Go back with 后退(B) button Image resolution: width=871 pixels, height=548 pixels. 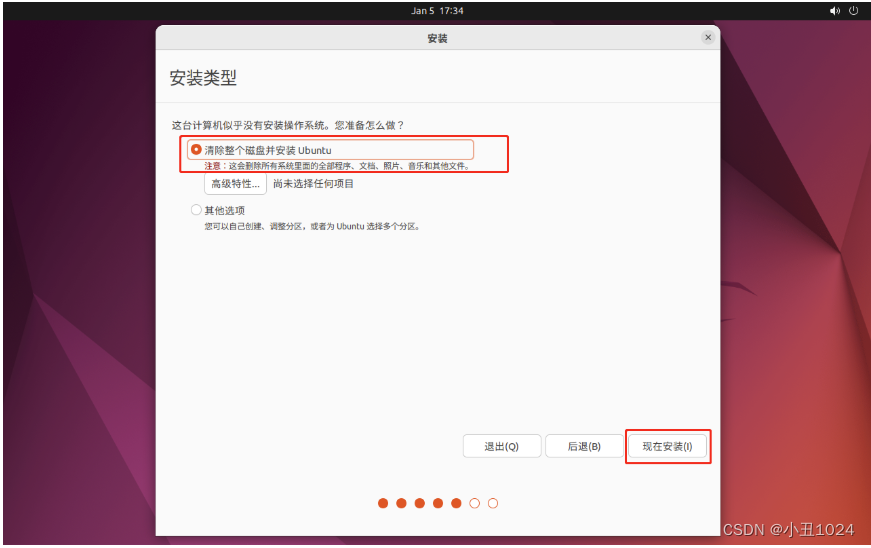[584, 446]
